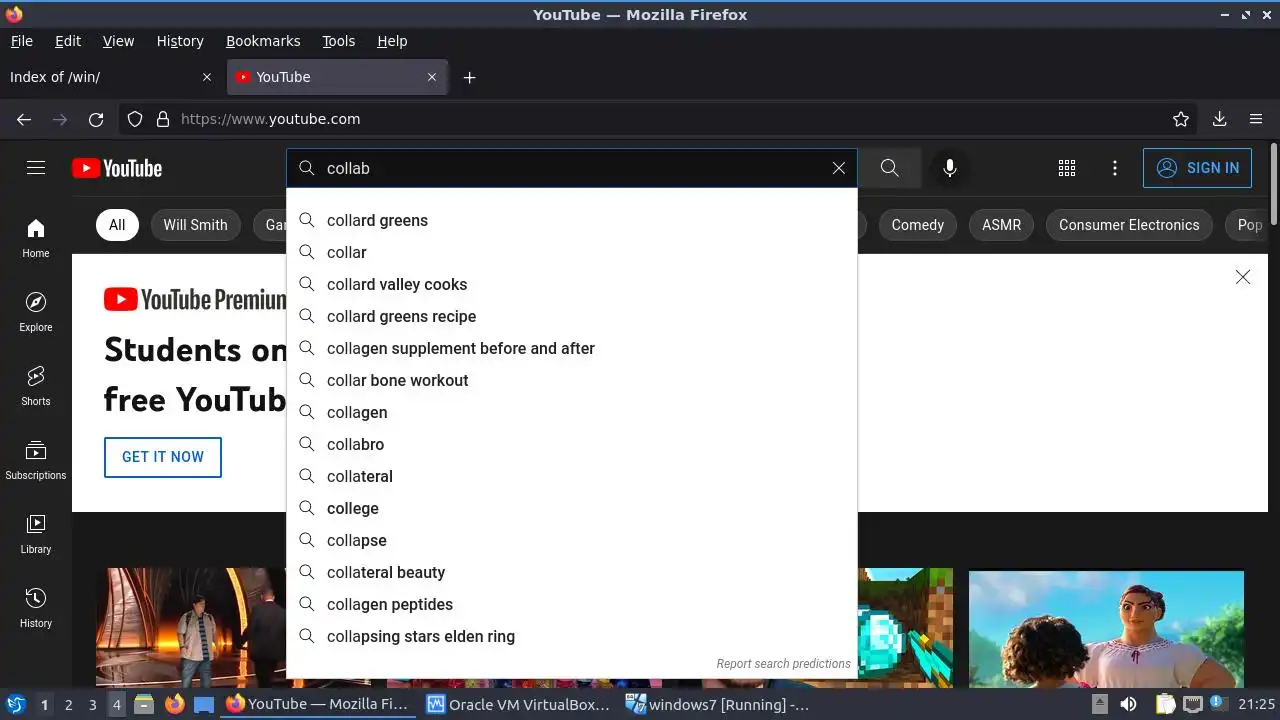Choose suggestion "collabro"

pyautogui.click(x=572, y=444)
